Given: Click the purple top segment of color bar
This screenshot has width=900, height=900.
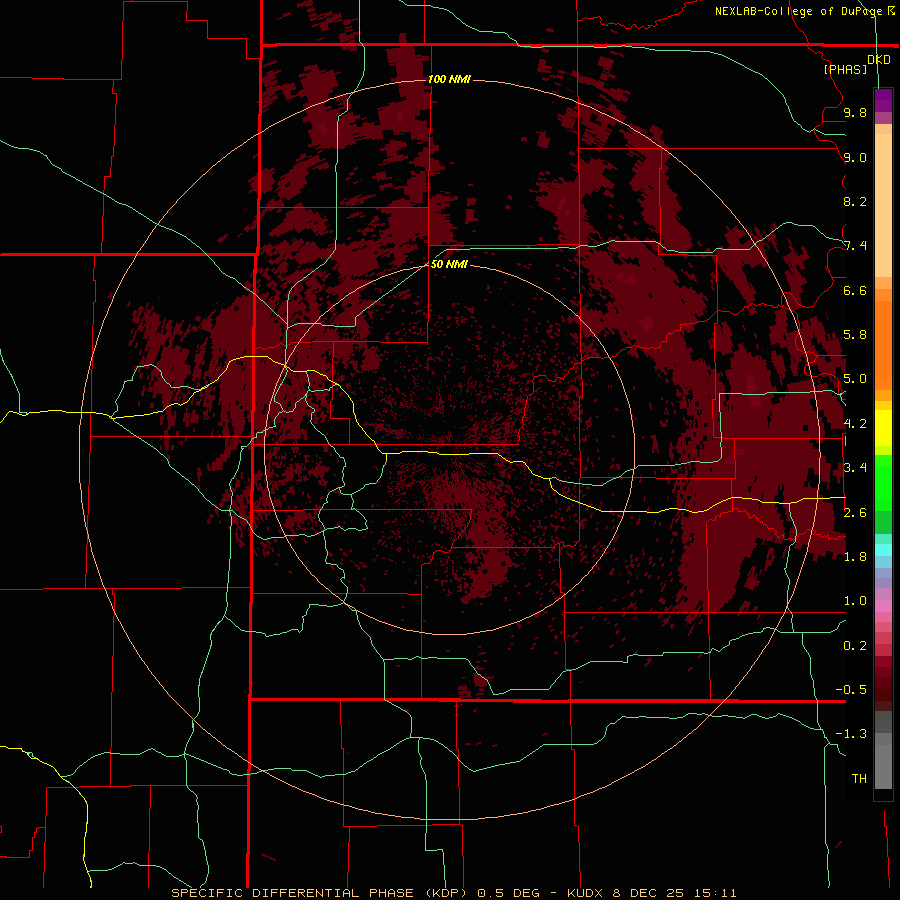Looking at the screenshot, I should point(883,100).
